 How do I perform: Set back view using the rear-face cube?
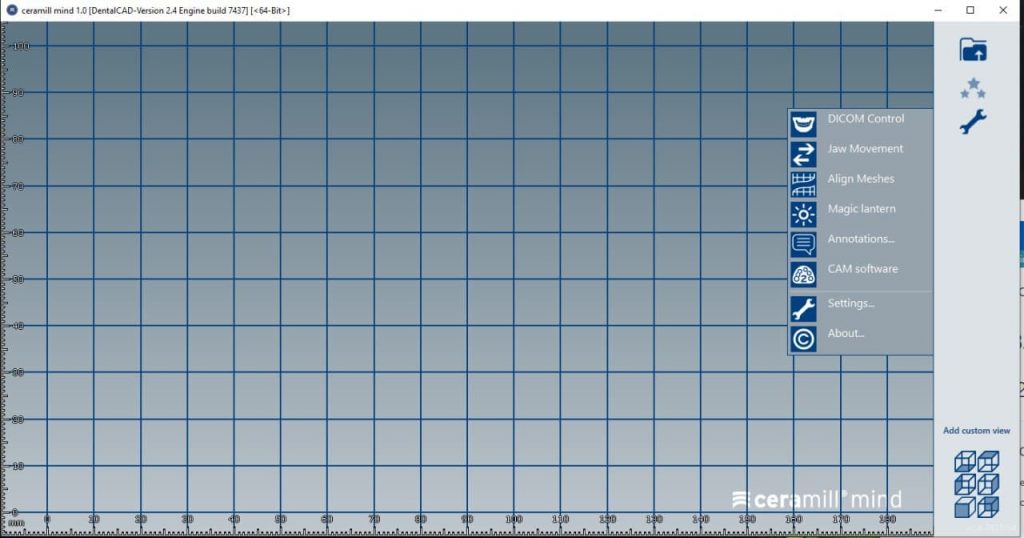pyautogui.click(x=988, y=508)
